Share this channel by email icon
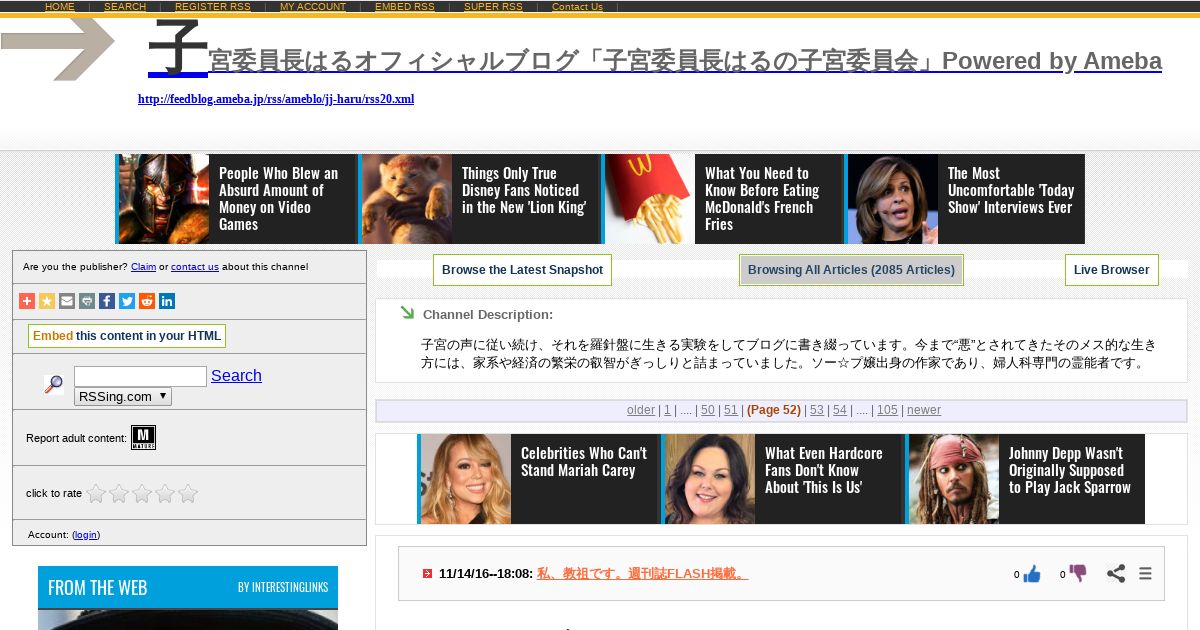 (x=67, y=301)
